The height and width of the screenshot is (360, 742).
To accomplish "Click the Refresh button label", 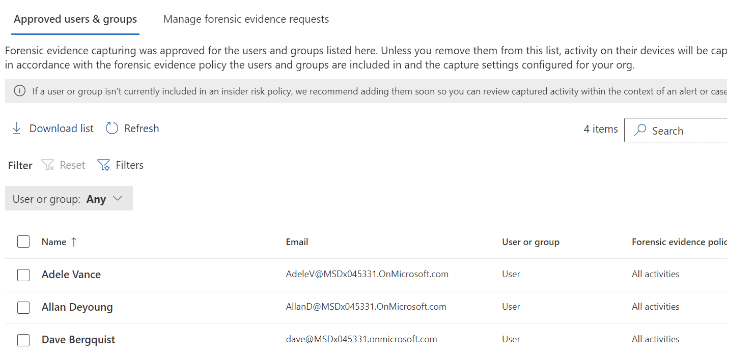I will point(141,128).
